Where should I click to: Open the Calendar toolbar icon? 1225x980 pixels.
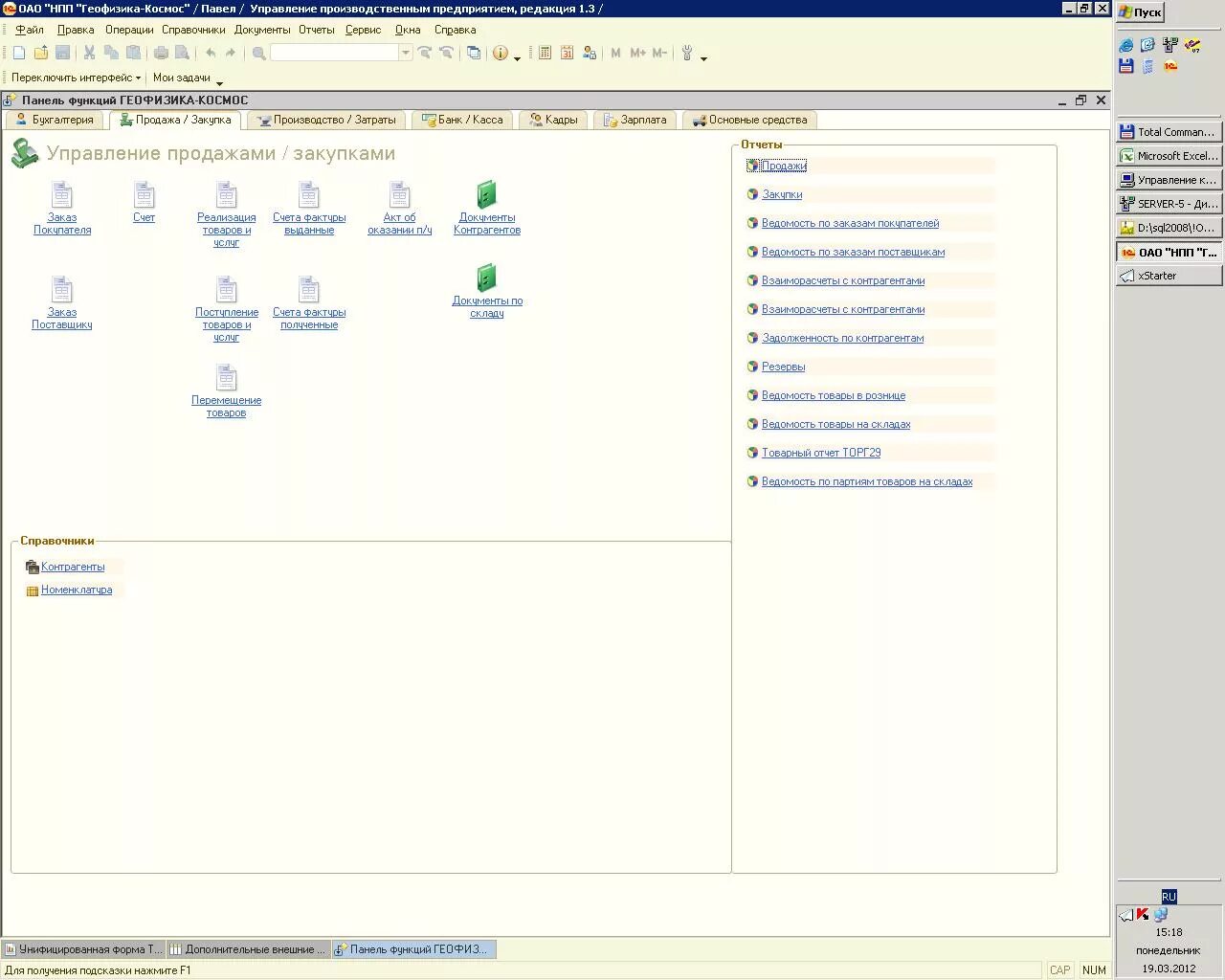567,53
